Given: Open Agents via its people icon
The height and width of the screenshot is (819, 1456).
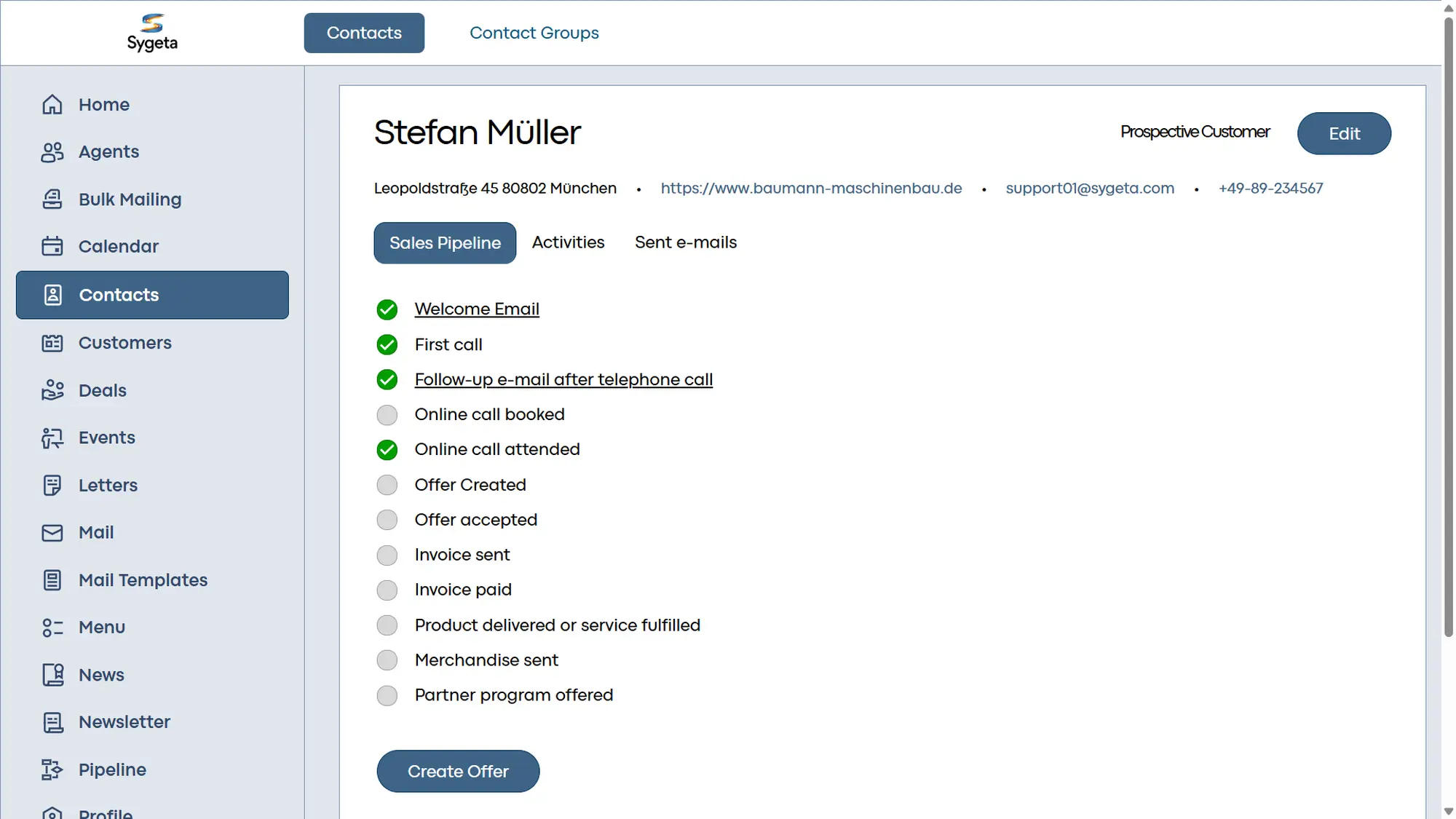Looking at the screenshot, I should click(52, 151).
